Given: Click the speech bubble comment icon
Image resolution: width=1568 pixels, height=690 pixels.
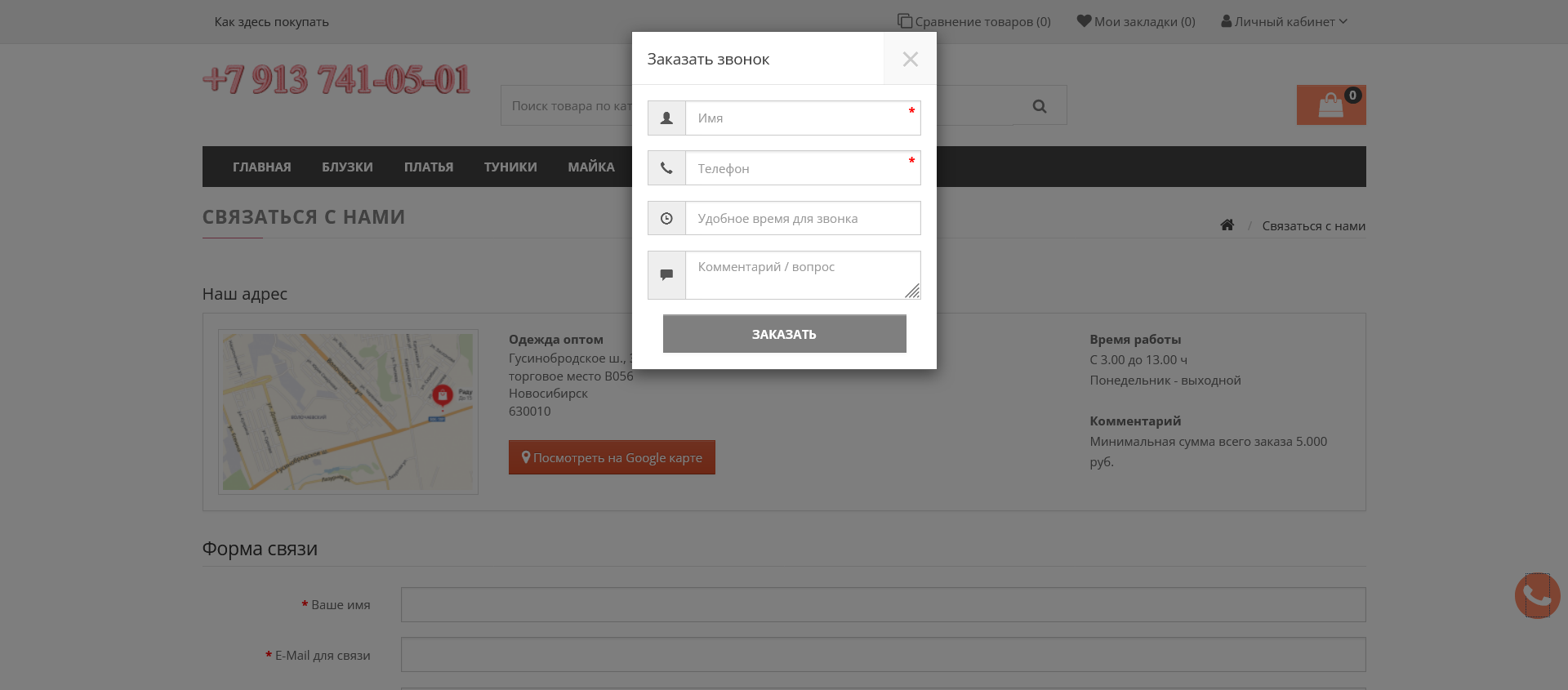Looking at the screenshot, I should point(666,275).
